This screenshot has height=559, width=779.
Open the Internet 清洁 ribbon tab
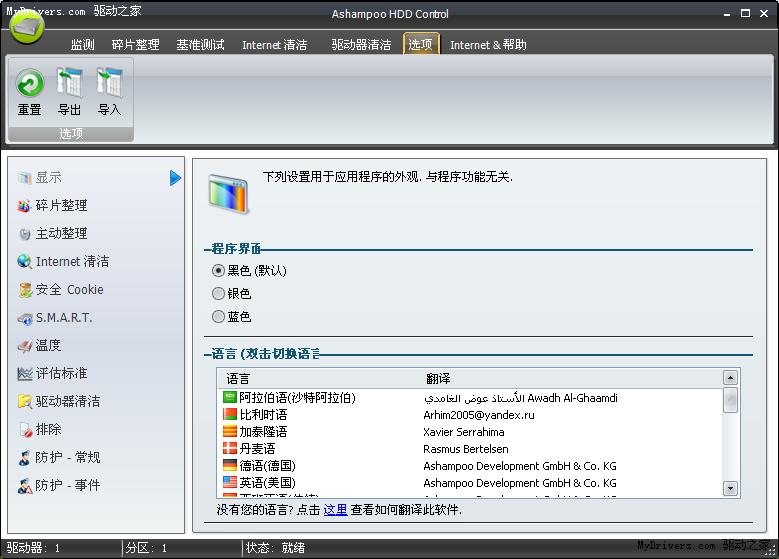(x=274, y=45)
